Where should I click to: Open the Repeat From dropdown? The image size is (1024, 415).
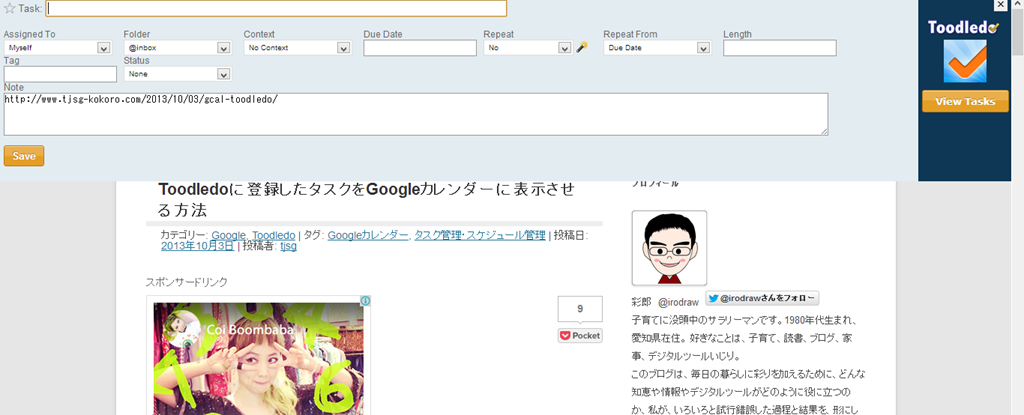coord(657,48)
